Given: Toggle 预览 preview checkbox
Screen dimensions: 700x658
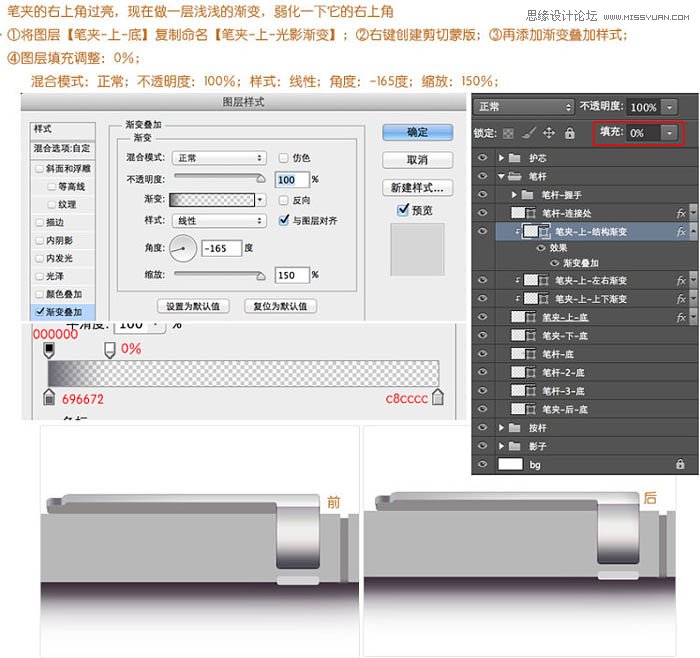Looking at the screenshot, I should (403, 209).
